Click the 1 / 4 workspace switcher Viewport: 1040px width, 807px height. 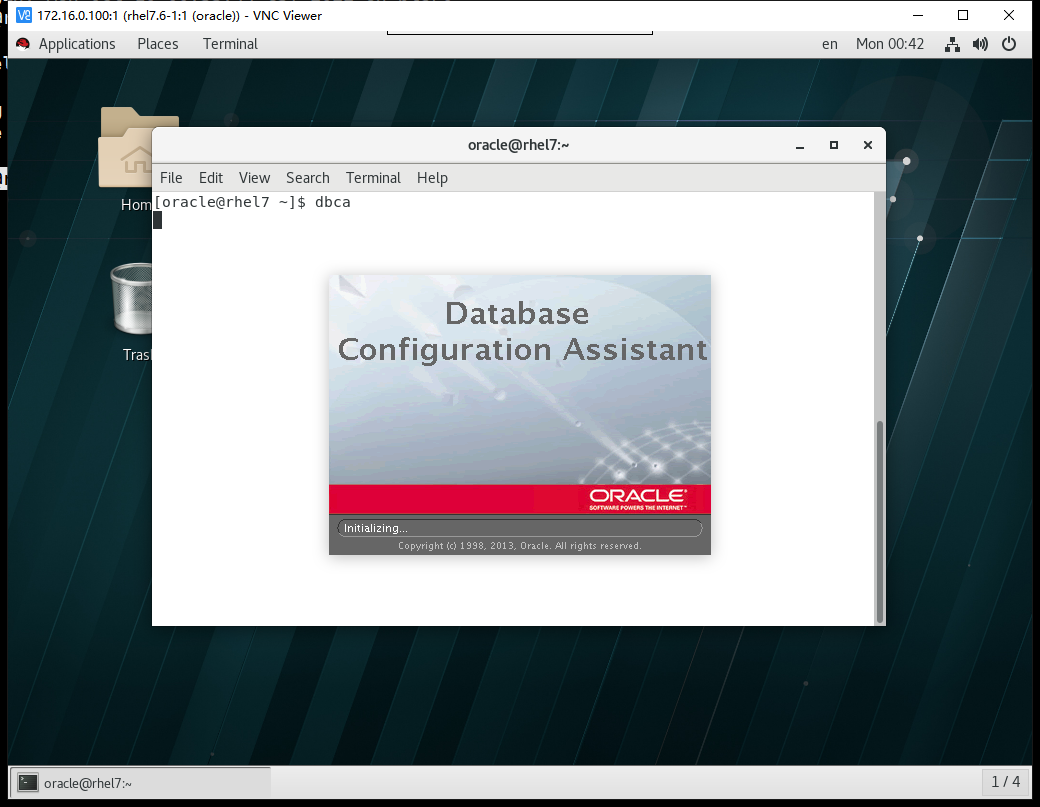pyautogui.click(x=1006, y=782)
